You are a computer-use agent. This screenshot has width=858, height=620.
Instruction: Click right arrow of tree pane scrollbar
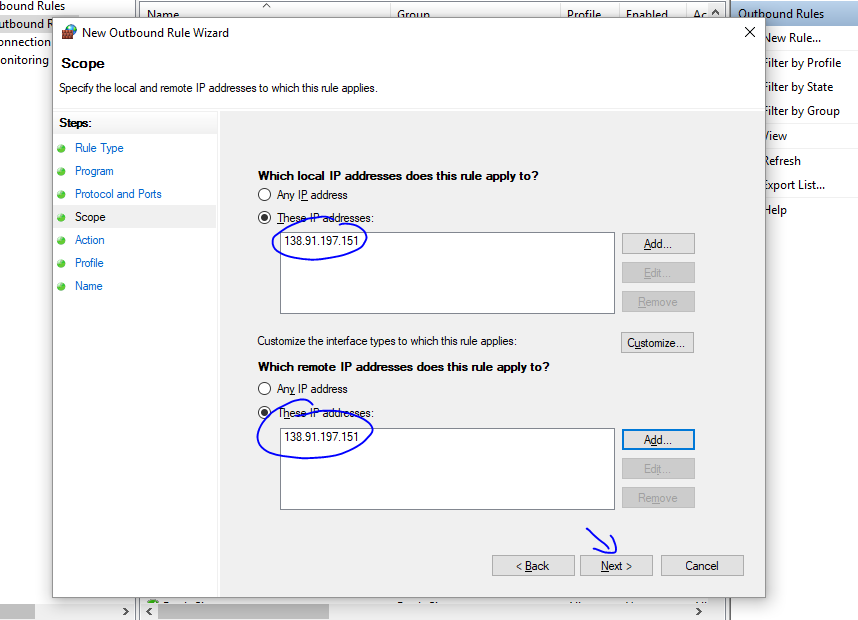click(x=126, y=611)
